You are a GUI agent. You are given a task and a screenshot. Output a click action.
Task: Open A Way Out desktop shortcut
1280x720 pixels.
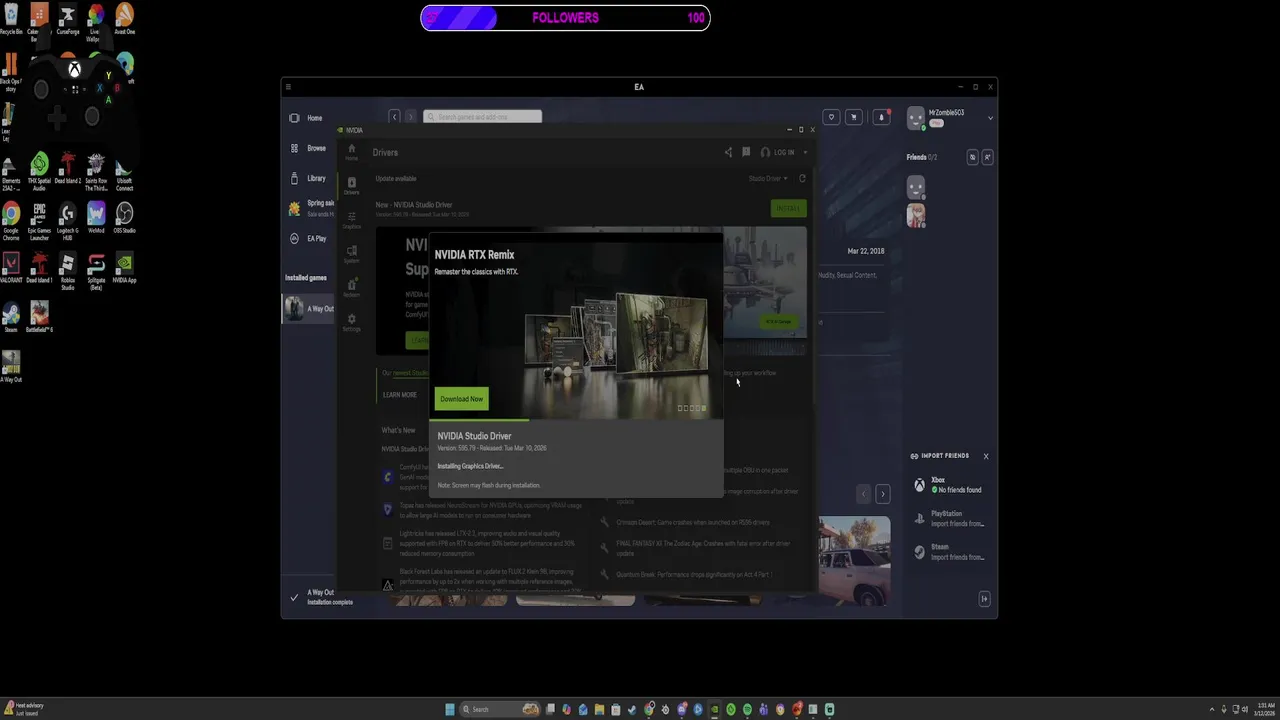[x=11, y=367]
